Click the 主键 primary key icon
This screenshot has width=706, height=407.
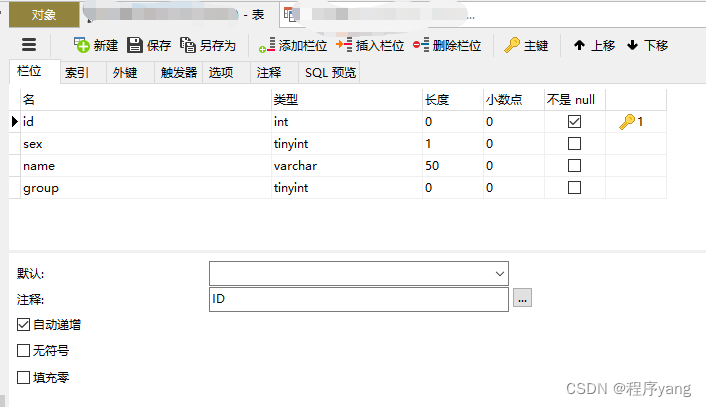(x=512, y=45)
